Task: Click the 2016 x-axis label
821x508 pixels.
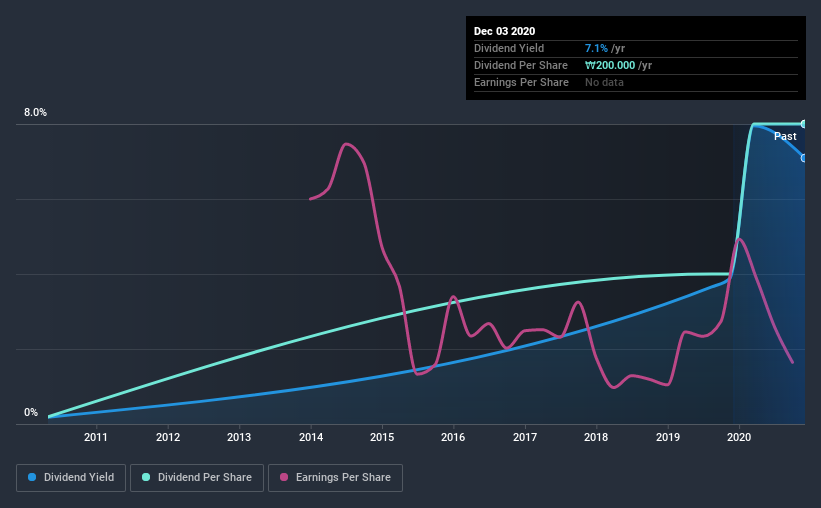Action: click(x=453, y=437)
